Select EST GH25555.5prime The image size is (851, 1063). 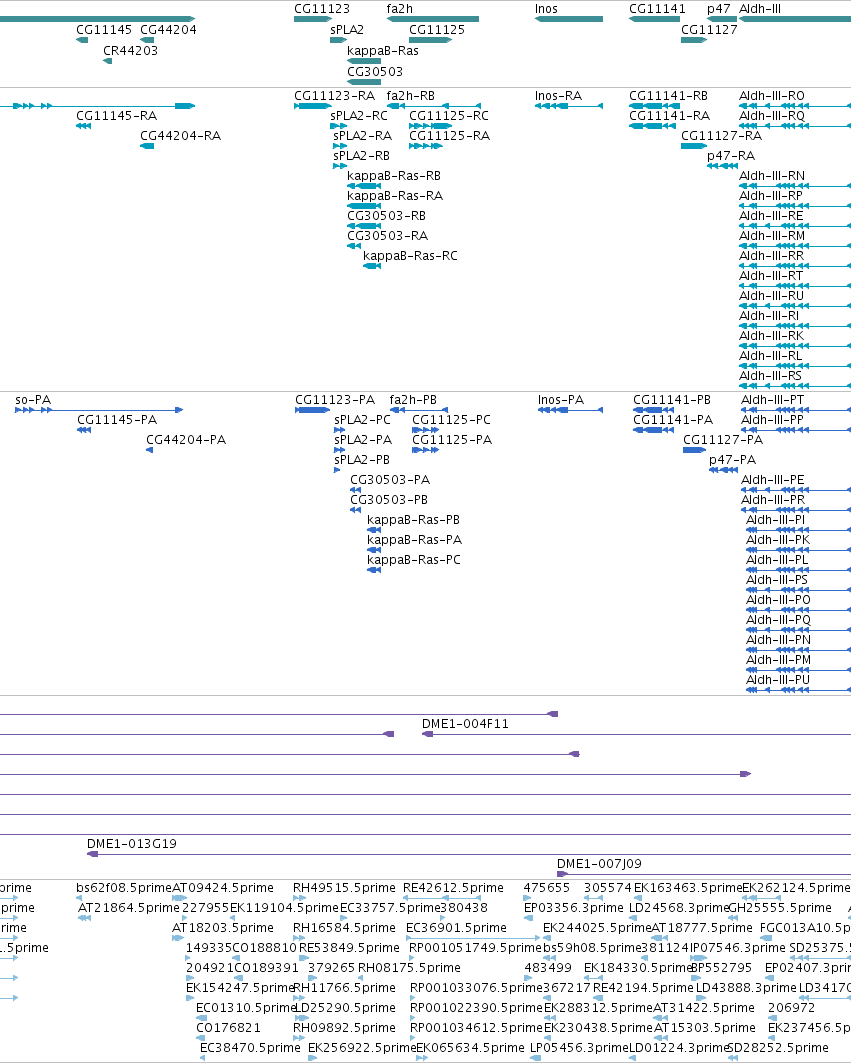point(780,908)
